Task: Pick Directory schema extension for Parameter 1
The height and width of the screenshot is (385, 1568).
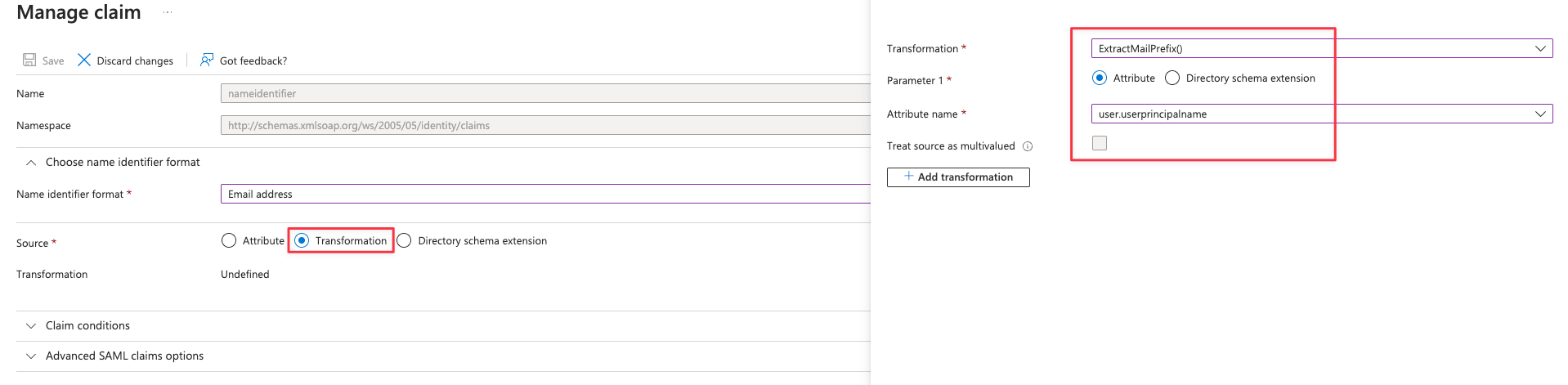Action: pos(1172,78)
